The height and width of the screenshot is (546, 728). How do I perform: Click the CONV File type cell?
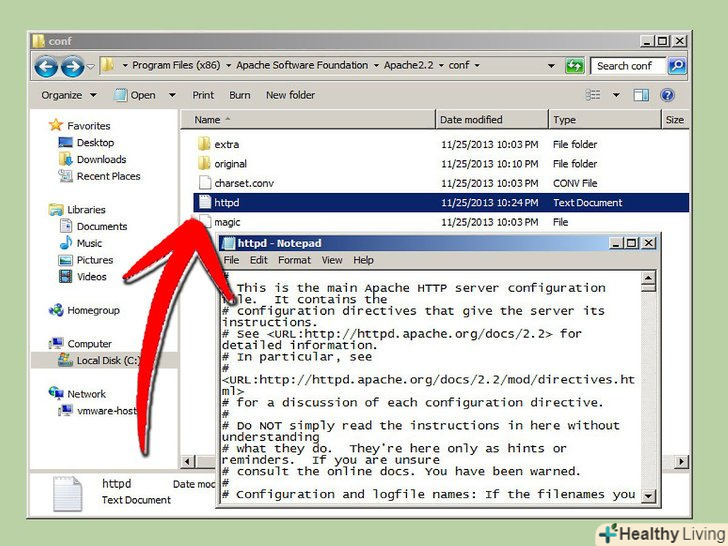pos(575,183)
